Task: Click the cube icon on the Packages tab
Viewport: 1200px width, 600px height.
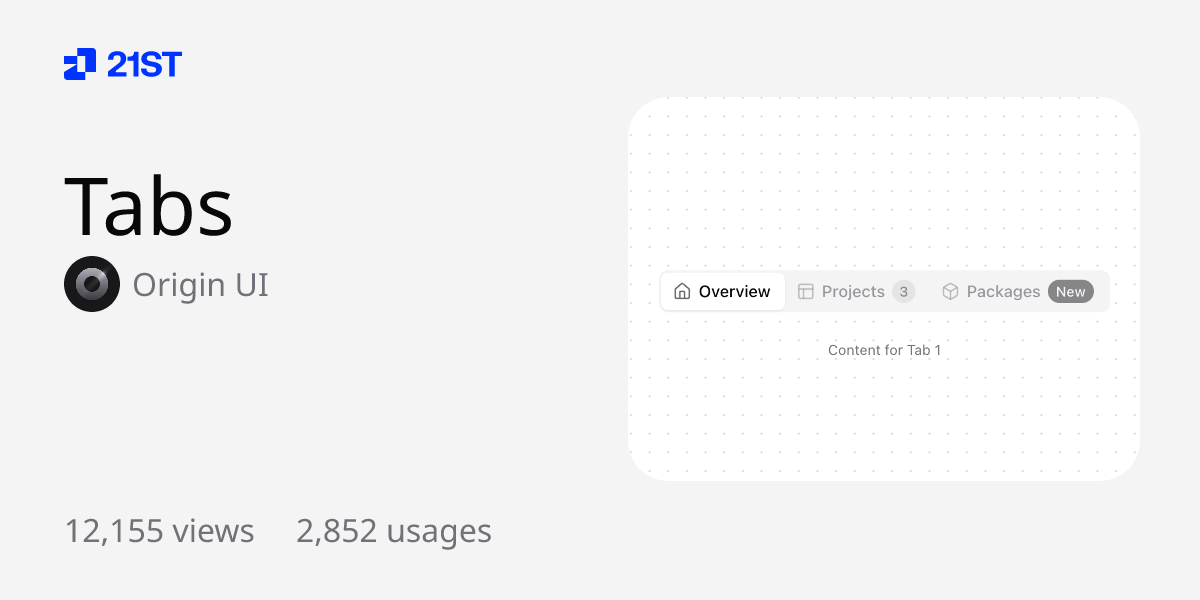Action: tap(949, 291)
